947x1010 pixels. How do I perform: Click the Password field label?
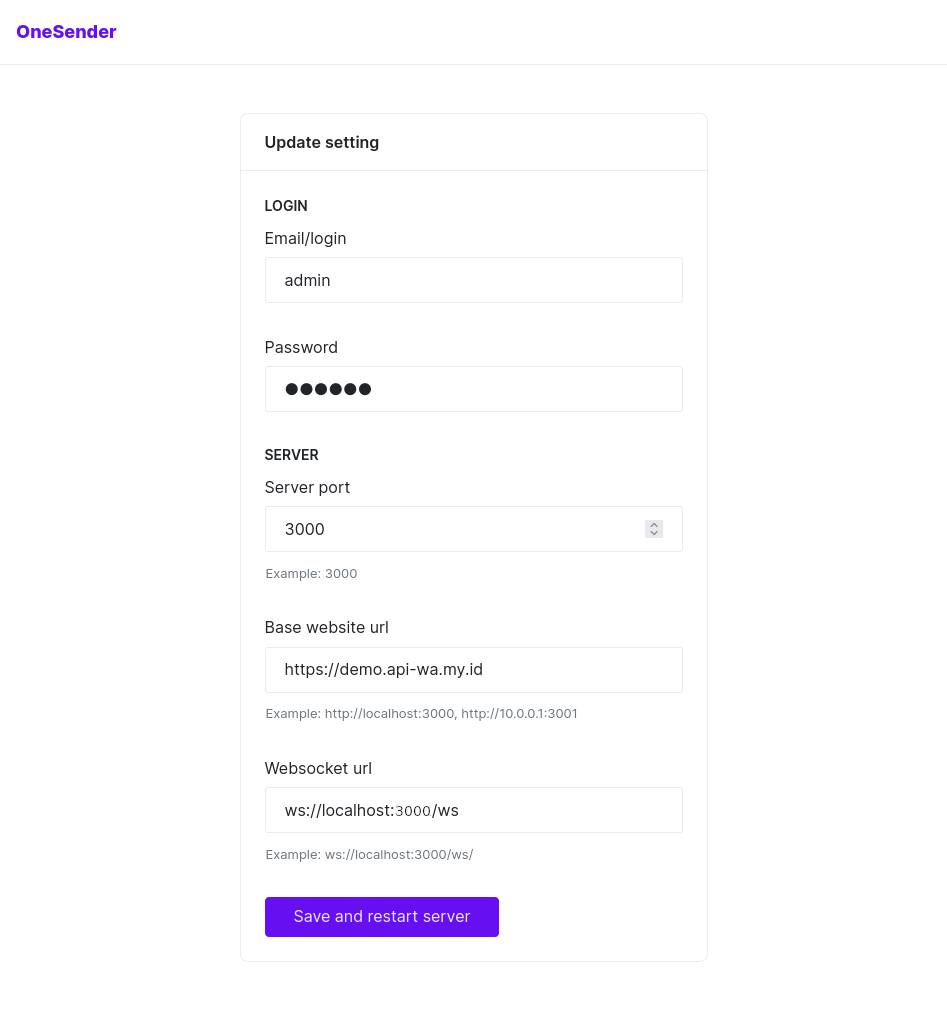(301, 347)
